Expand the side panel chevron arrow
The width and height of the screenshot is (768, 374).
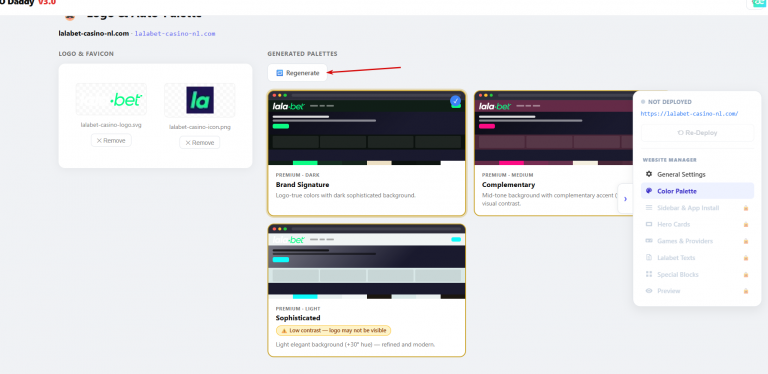pyautogui.click(x=625, y=199)
